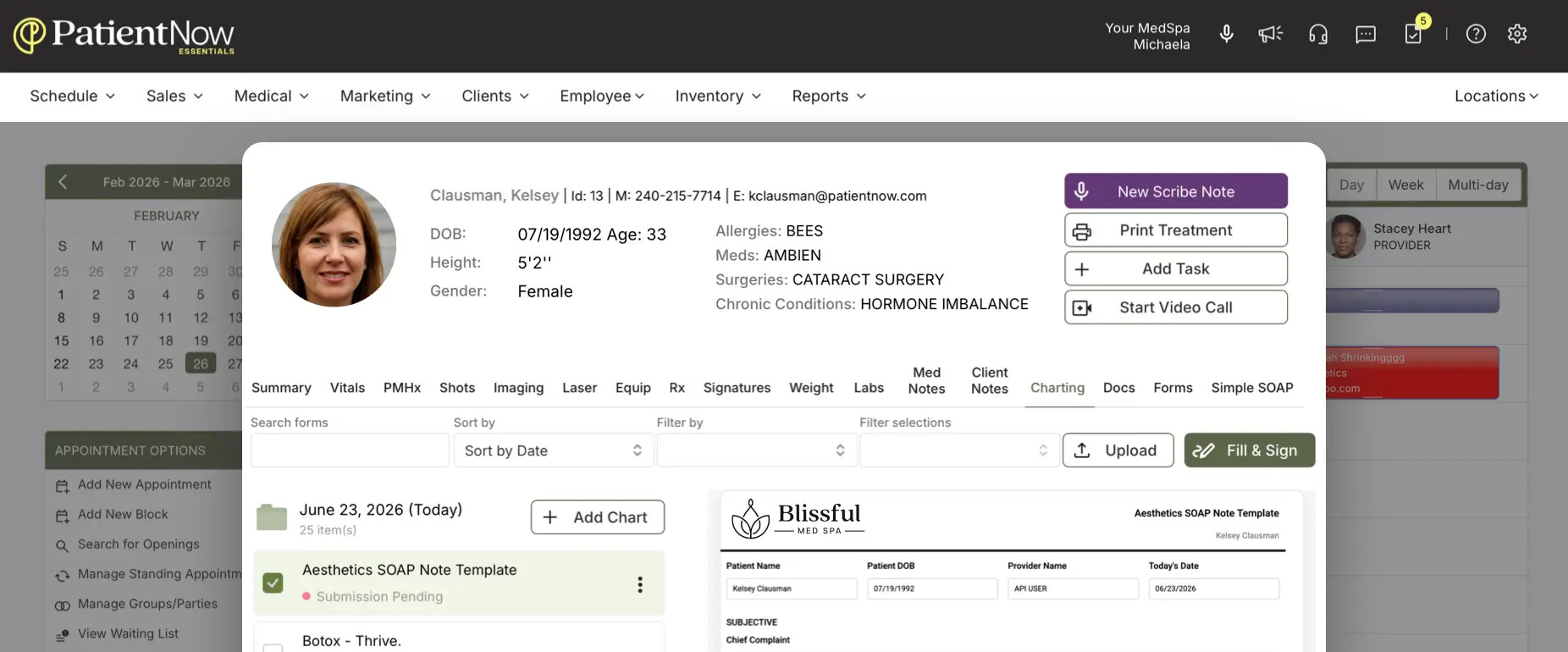Open Aesthetics SOAP Note three-dot menu
The image size is (1568, 652).
point(640,584)
